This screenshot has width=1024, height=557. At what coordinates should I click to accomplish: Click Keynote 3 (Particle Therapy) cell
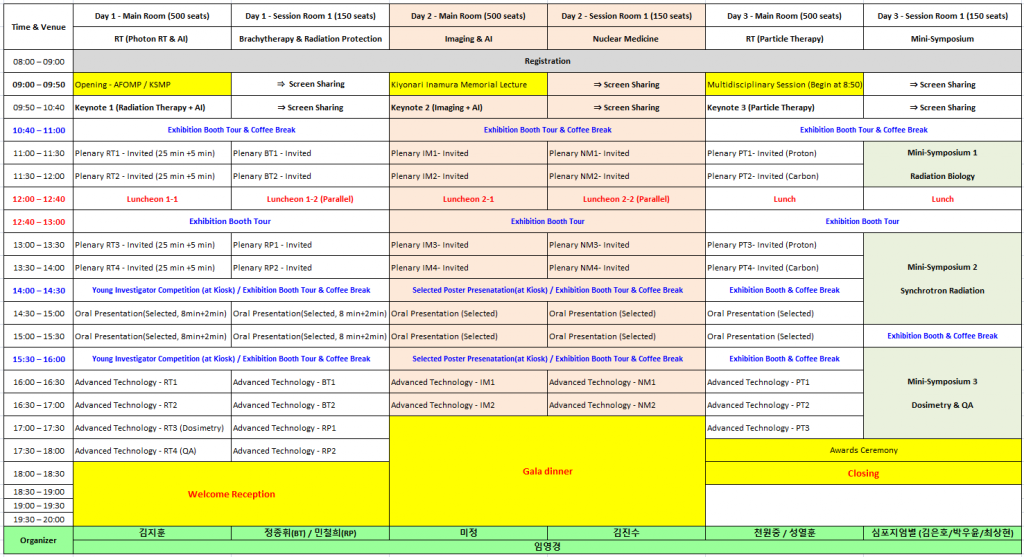pyautogui.click(x=784, y=107)
